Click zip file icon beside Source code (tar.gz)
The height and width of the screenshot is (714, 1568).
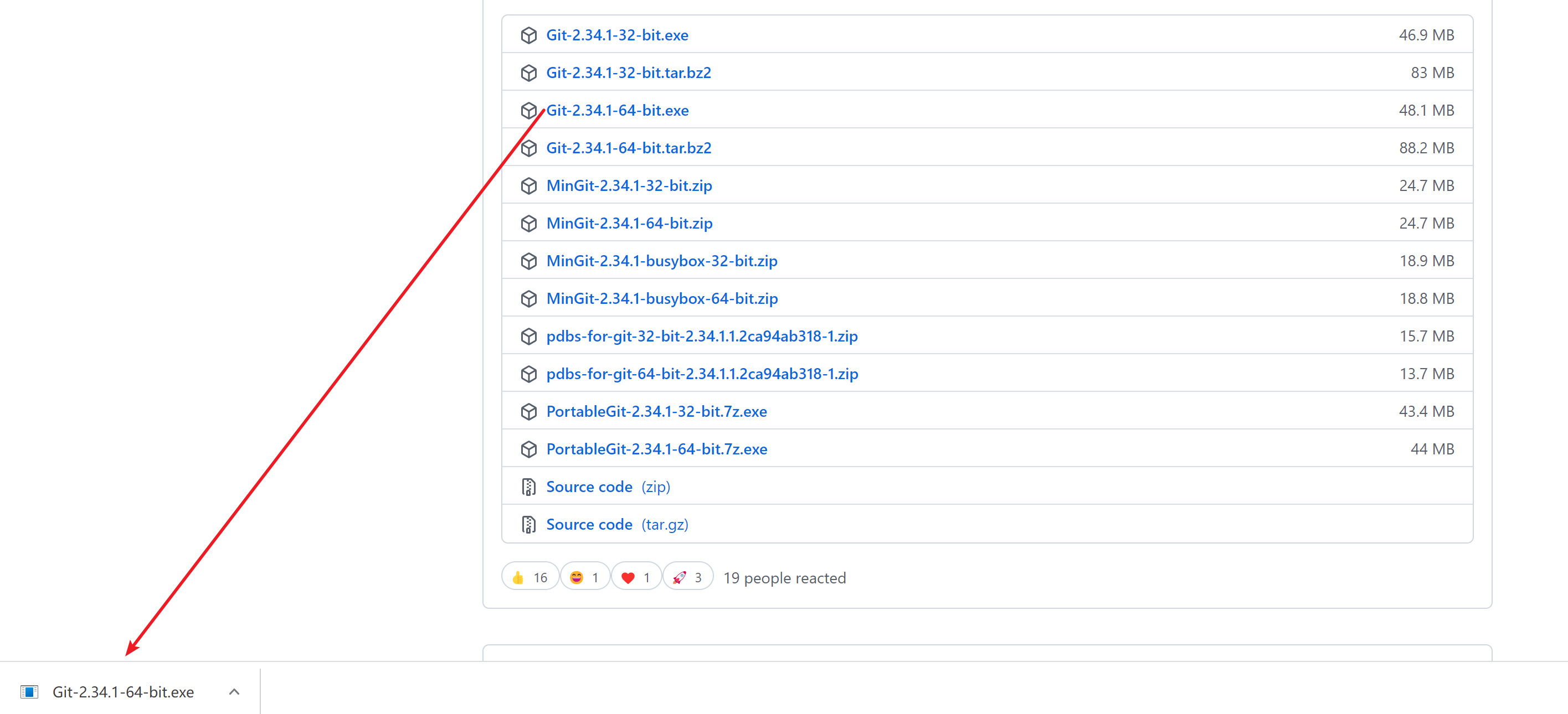(528, 525)
